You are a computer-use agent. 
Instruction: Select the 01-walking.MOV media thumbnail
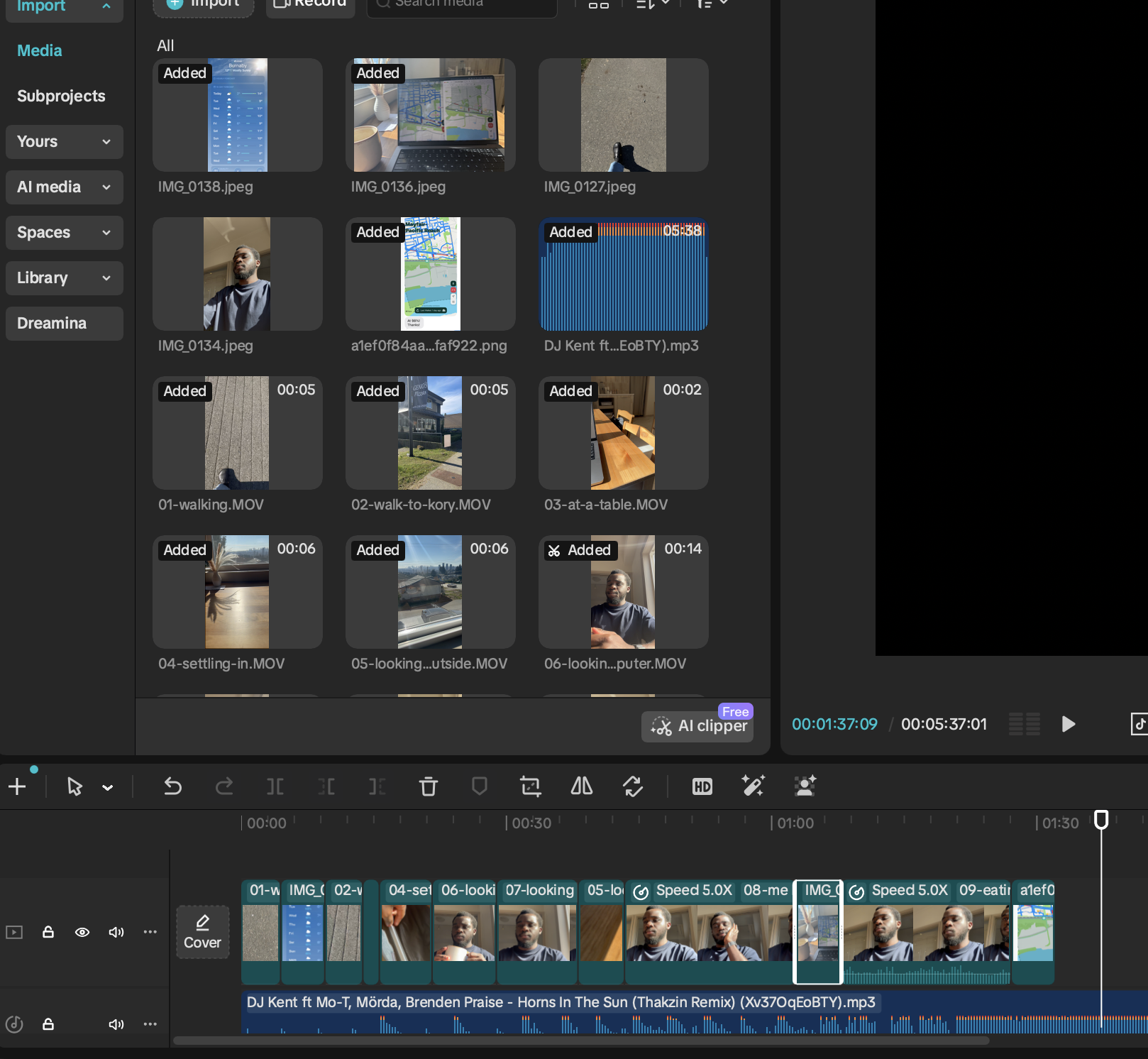coord(237,433)
